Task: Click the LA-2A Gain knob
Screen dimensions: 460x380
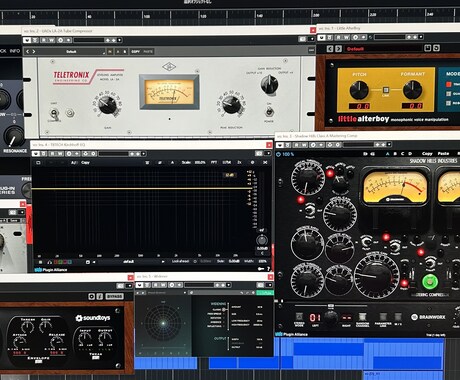Action: (107, 104)
